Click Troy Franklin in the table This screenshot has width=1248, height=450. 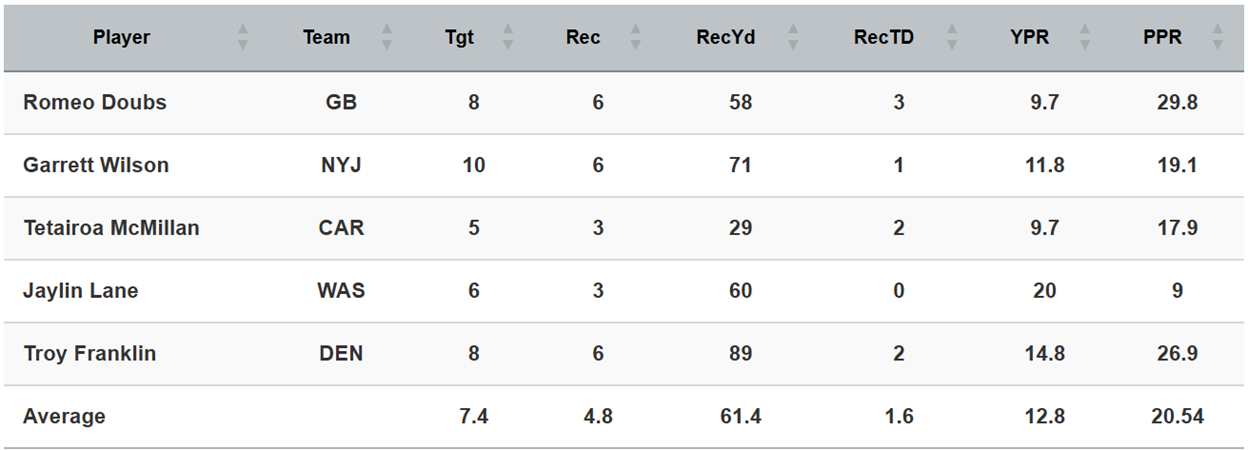pos(90,353)
